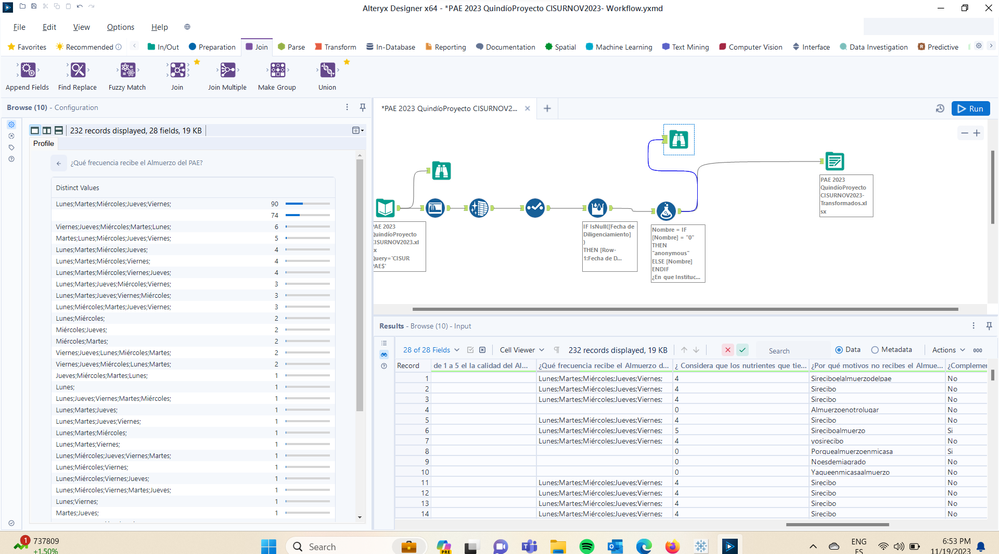The image size is (999, 554).
Task: Select the Metadata radio button
Action: point(876,350)
